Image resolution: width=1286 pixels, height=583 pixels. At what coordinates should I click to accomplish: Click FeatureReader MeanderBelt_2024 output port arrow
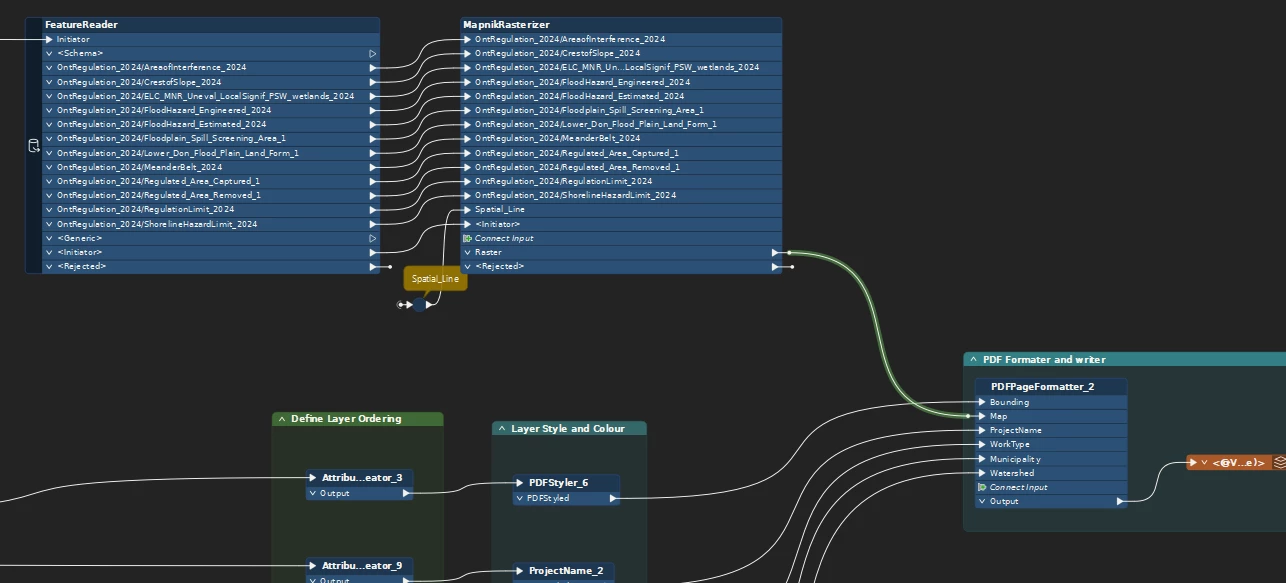tap(373, 167)
